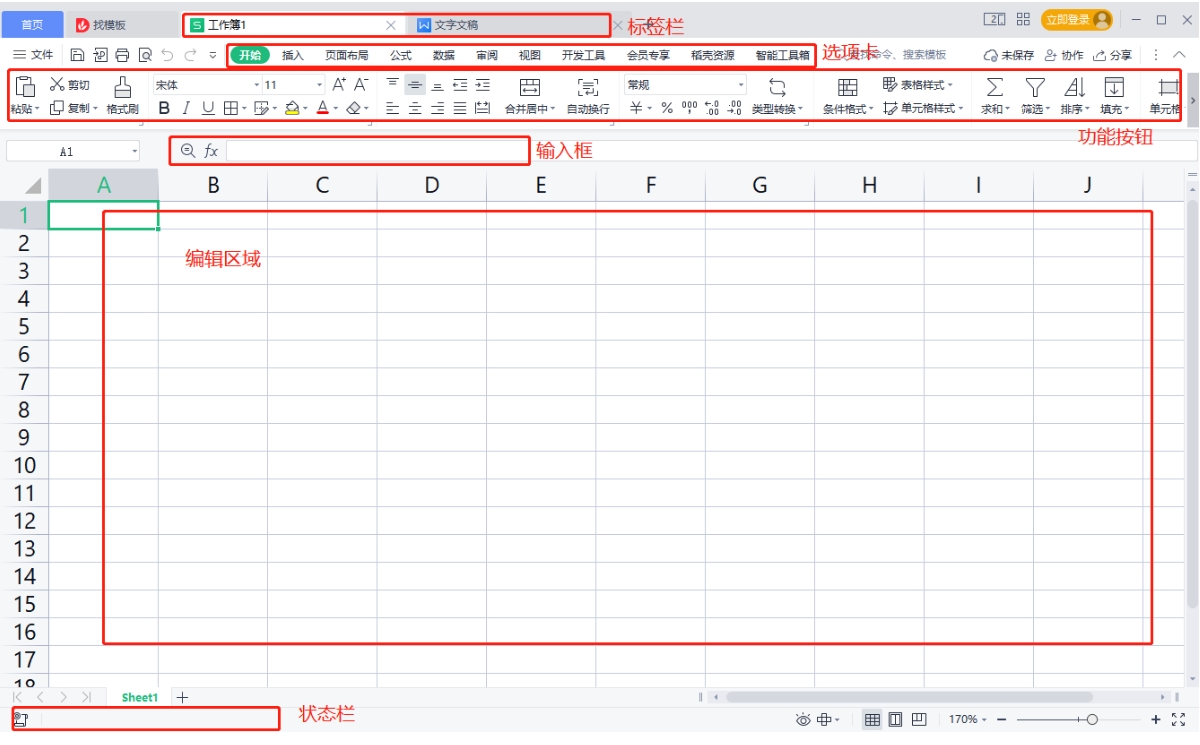The height and width of the screenshot is (745, 1200).
Task: Click the AutoSum (求和) icon
Action: coord(994,89)
